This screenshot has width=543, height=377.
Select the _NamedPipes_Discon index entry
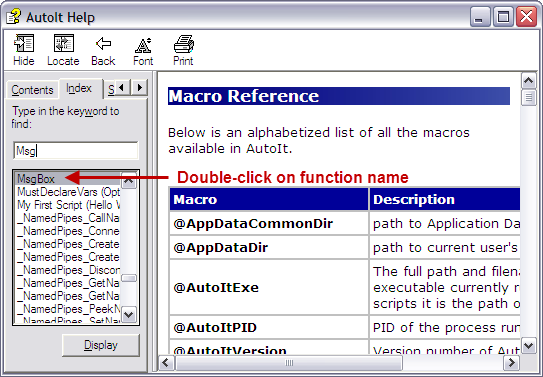coord(68,270)
